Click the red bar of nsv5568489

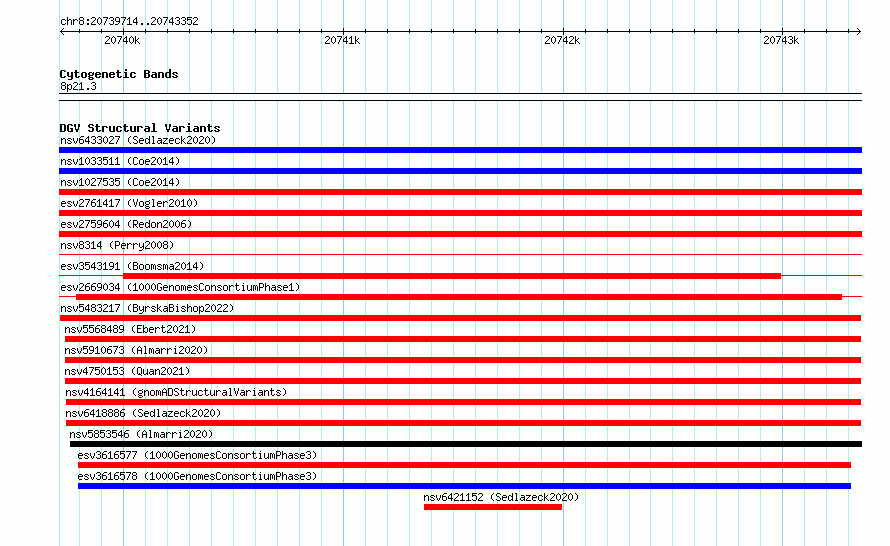coord(463,339)
